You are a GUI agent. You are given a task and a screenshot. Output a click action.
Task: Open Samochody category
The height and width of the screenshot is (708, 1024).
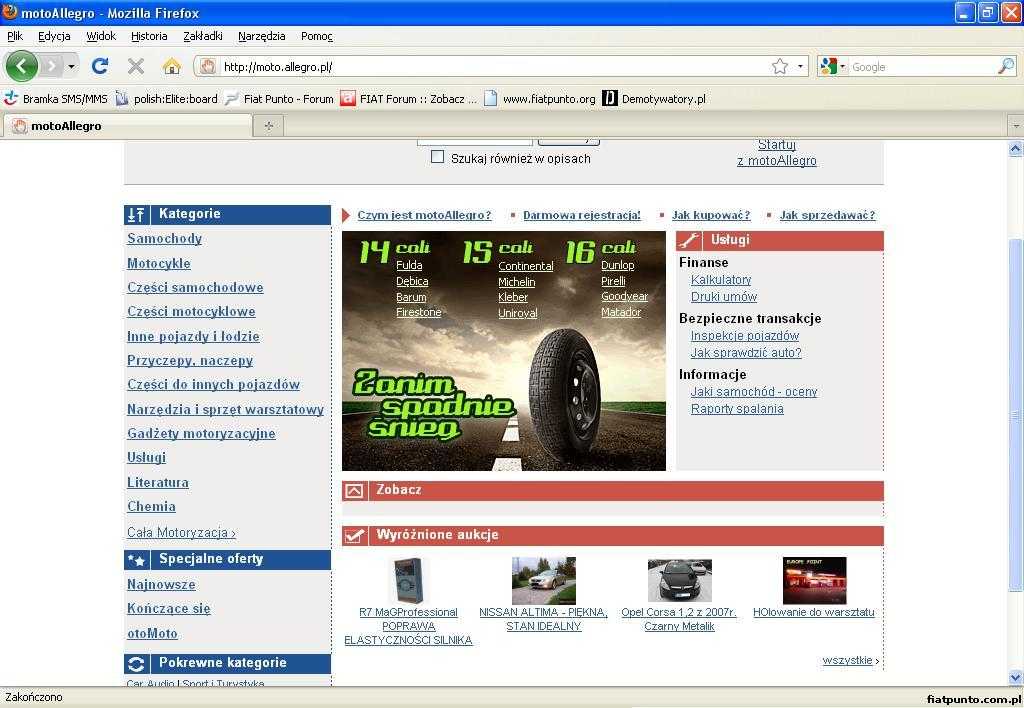164,238
